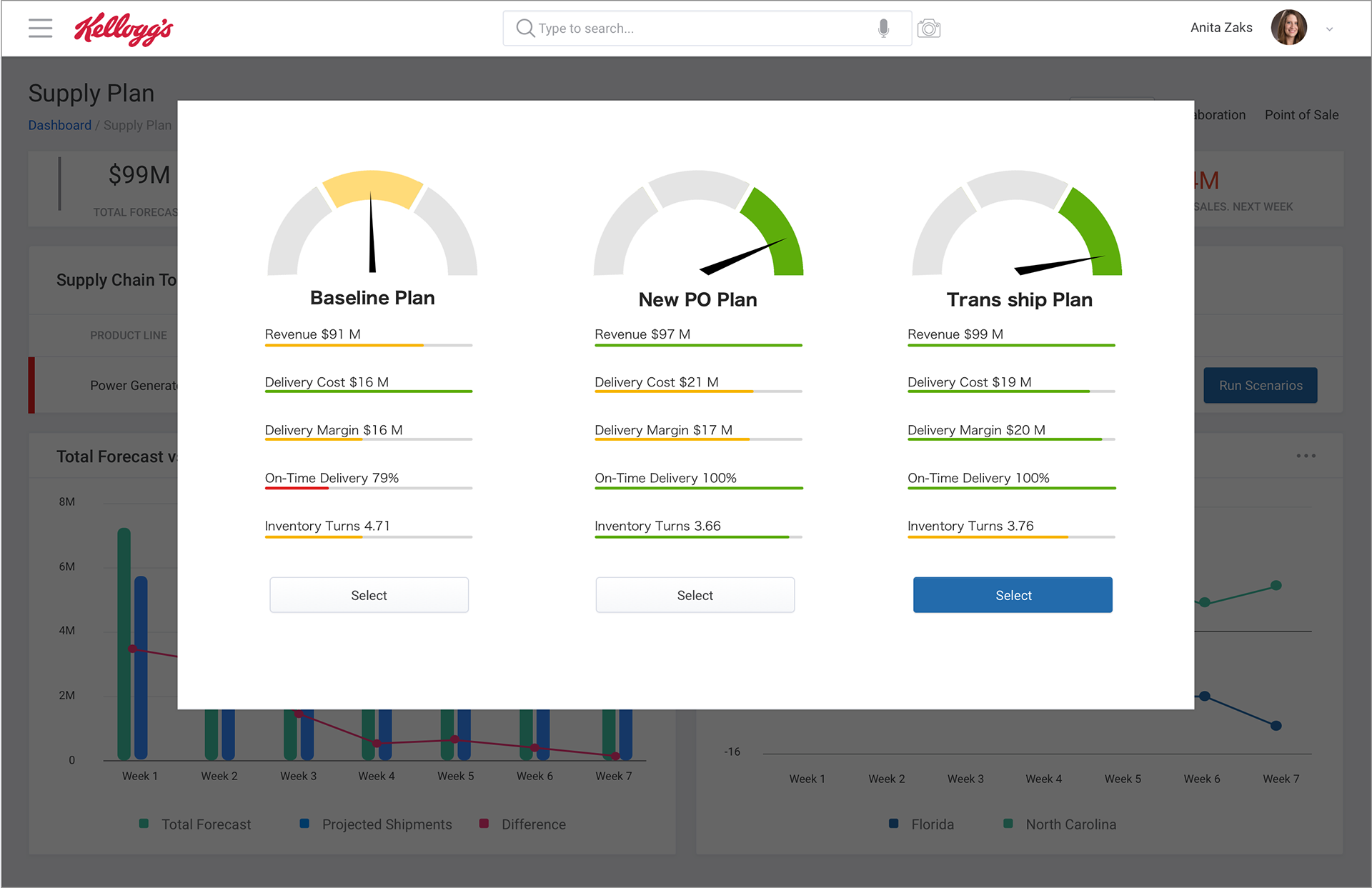
Task: Click North Carolina Week 7 data point
Action: [x=1276, y=585]
